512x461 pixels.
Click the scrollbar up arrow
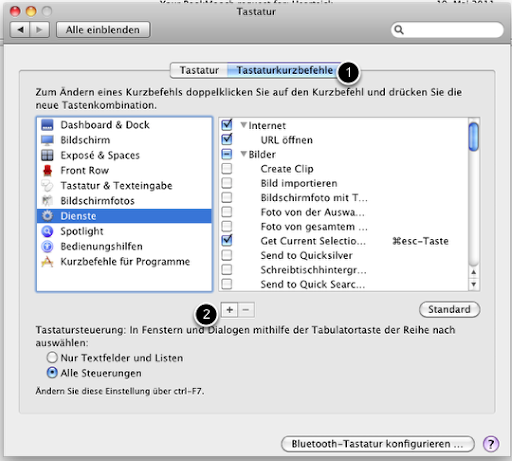(x=473, y=272)
